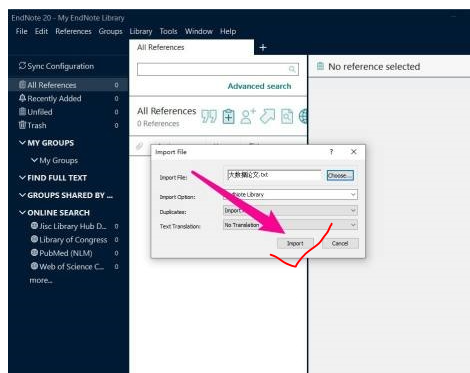Click the "No reference selected" panel header

click(374, 67)
